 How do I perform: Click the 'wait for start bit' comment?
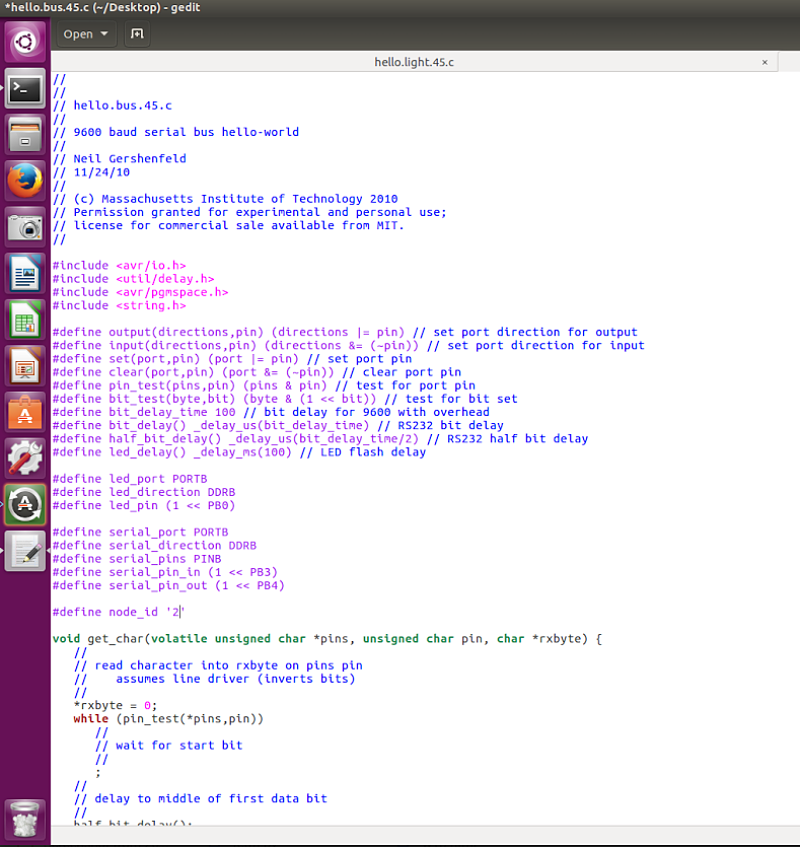[169, 745]
